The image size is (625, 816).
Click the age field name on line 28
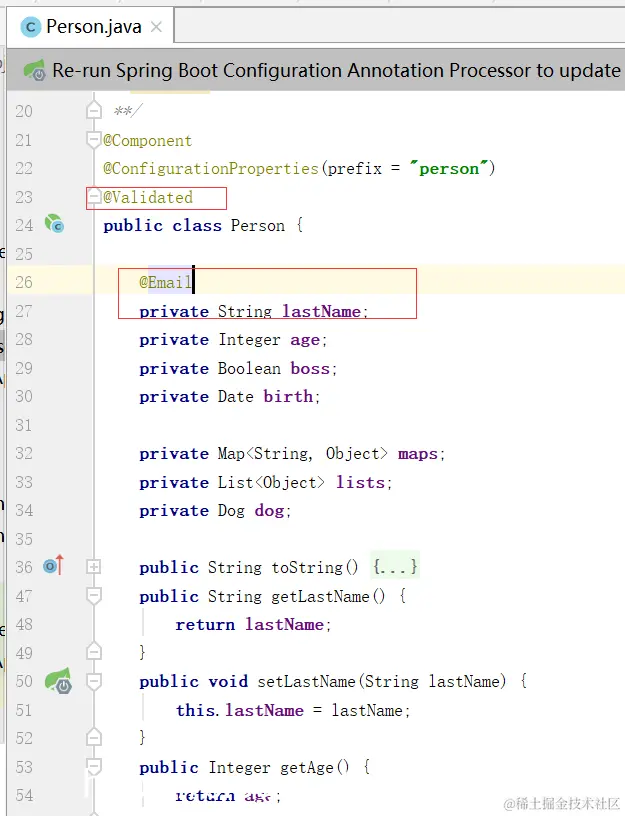305,340
